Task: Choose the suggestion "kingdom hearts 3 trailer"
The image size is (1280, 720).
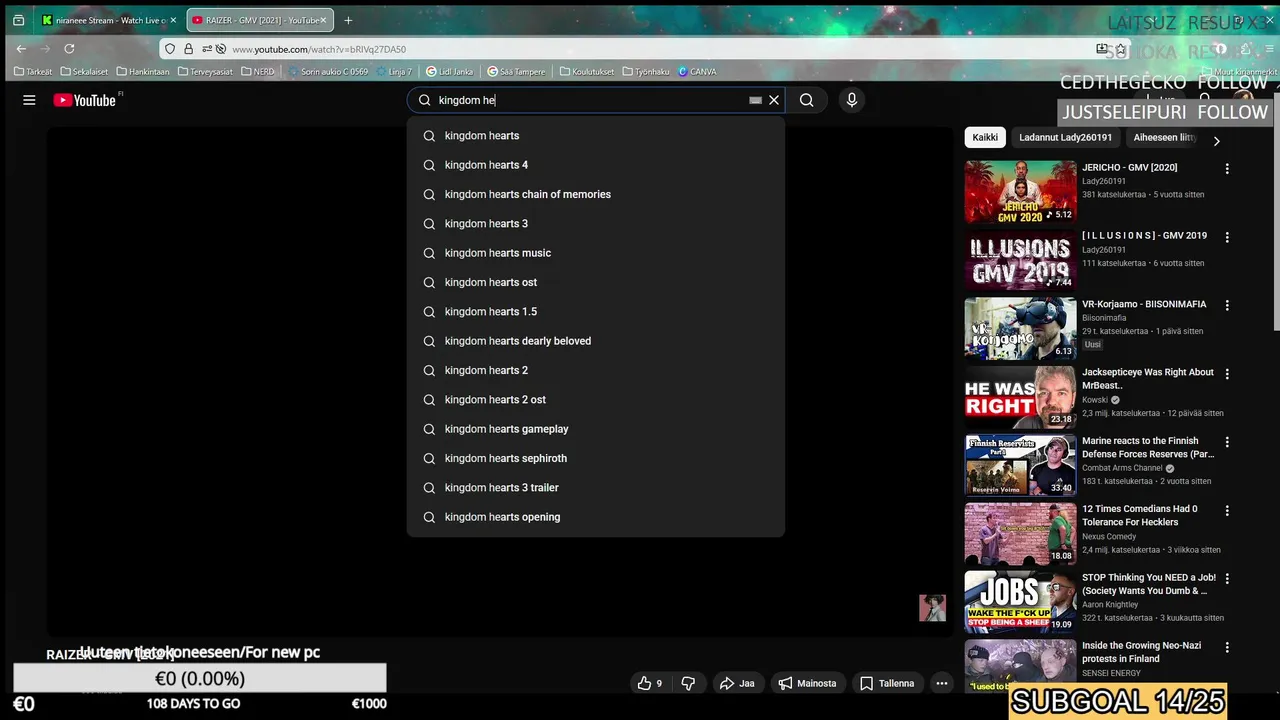Action: [596, 488]
